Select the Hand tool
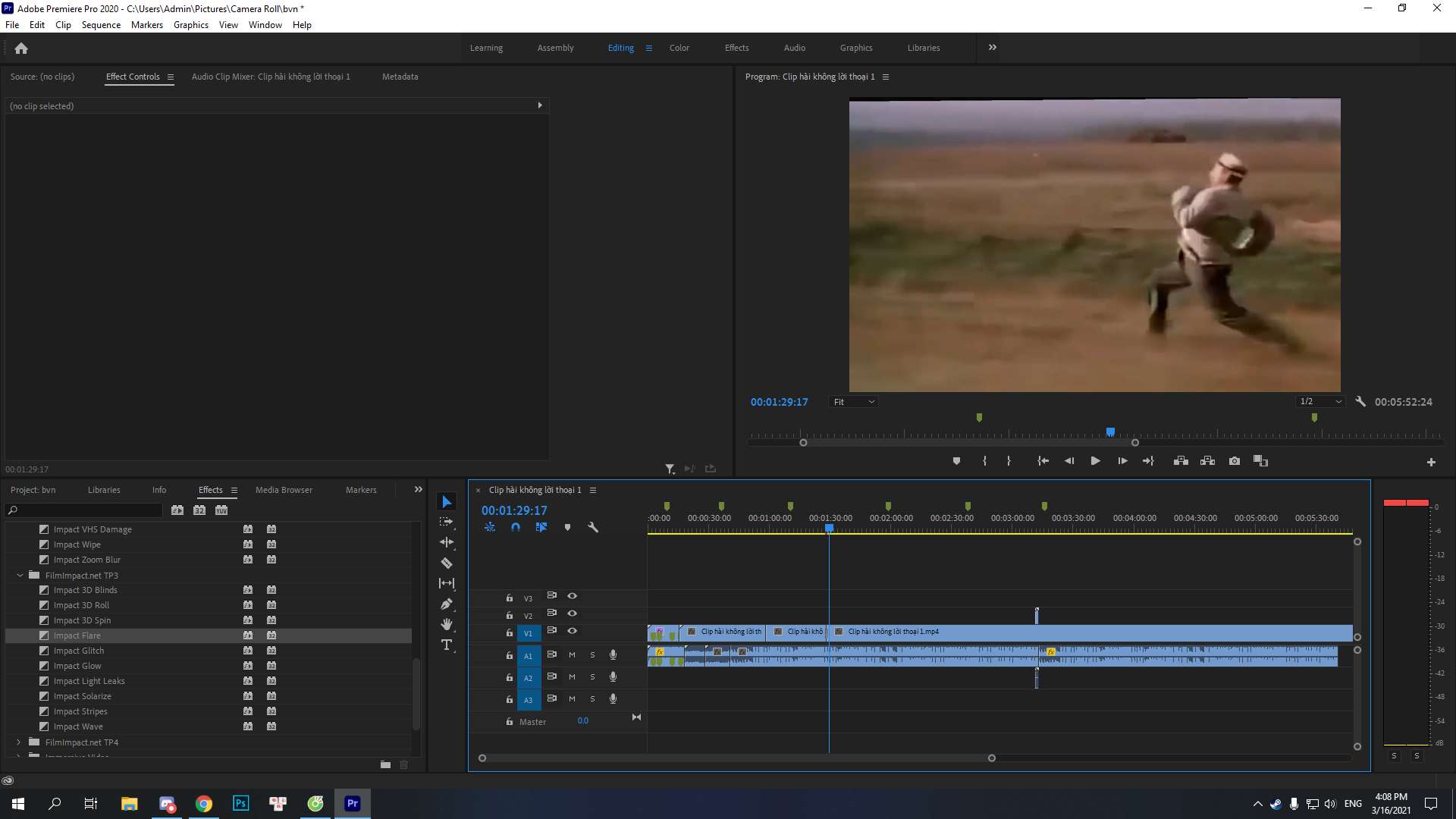Screen dimensions: 1456x819 tap(447, 624)
